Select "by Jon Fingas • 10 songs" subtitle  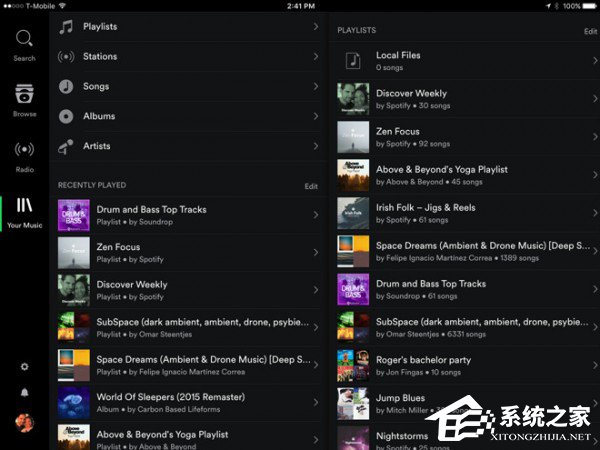coord(418,372)
